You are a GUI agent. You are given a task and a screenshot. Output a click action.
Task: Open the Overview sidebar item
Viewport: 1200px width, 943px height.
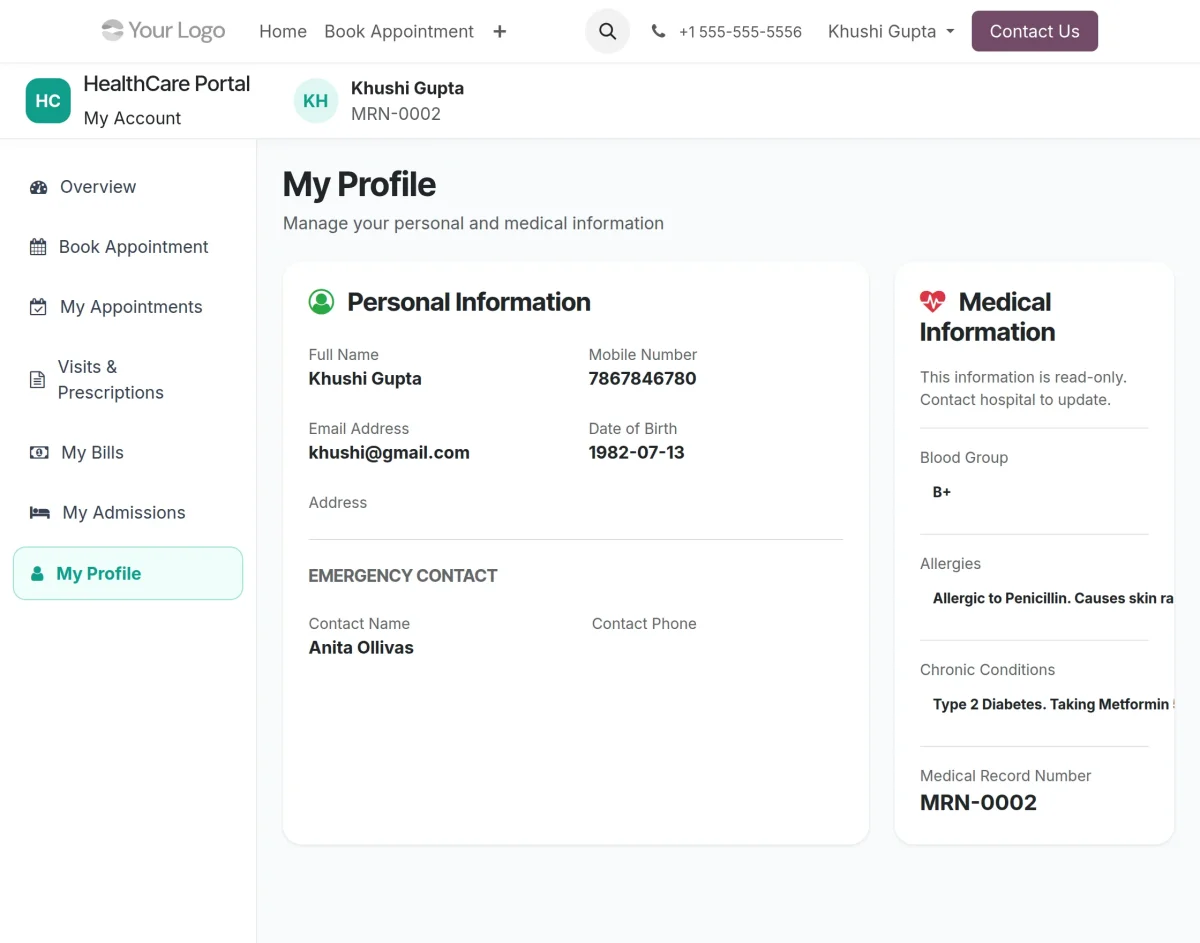[x=128, y=187]
